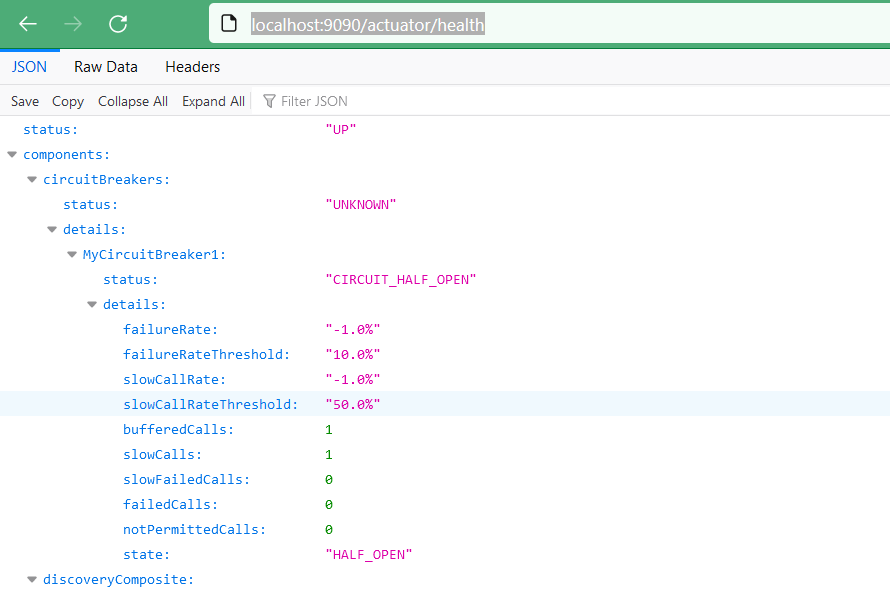Click the failedCalls key
This screenshot has width=890, height=590.
tap(170, 504)
